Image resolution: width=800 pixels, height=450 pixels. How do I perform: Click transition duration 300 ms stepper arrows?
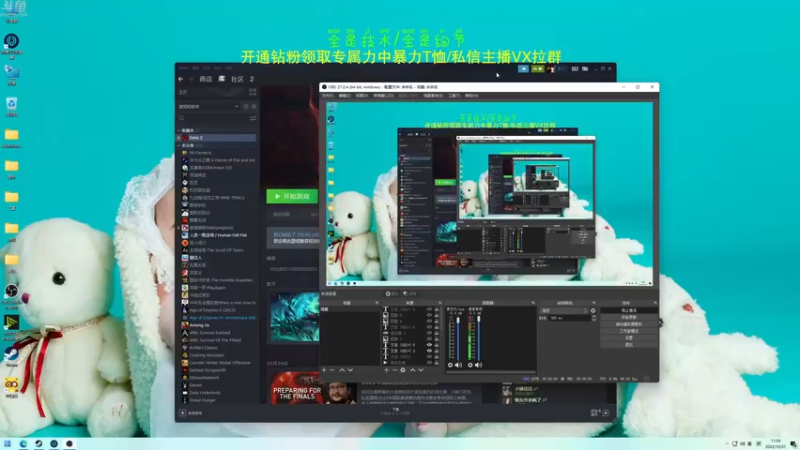coord(593,318)
